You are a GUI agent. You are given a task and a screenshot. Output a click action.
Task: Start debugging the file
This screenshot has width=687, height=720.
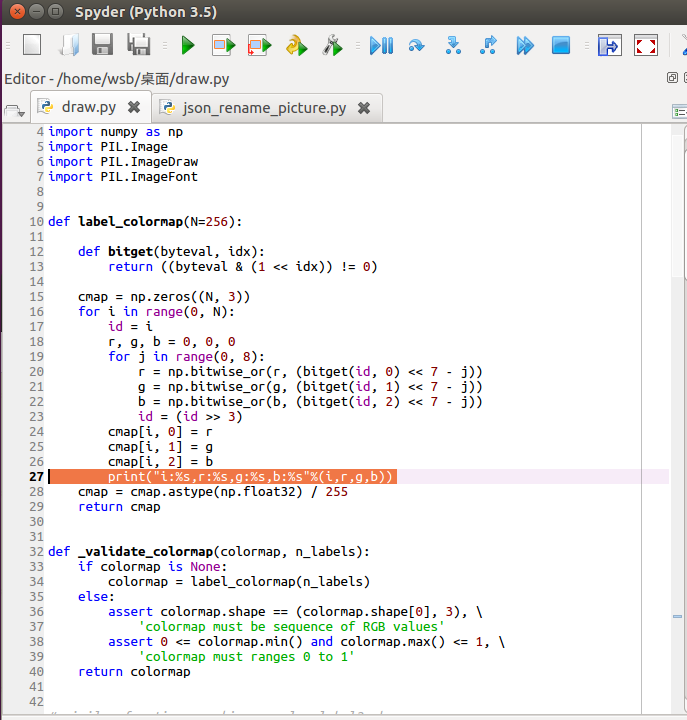click(x=381, y=45)
